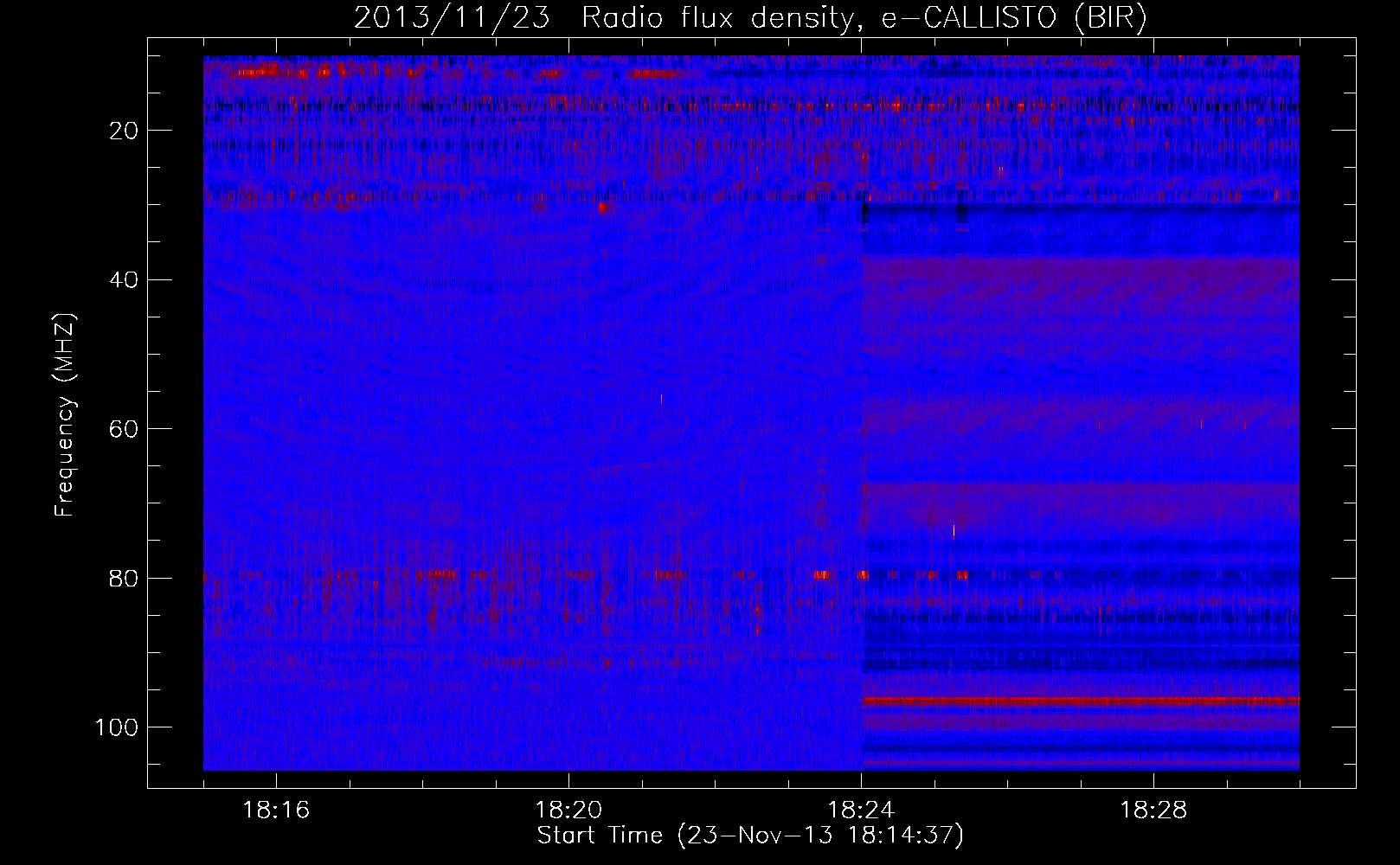Click the bright red band near 97 MHz
The width and height of the screenshot is (1400, 865).
click(x=1081, y=701)
